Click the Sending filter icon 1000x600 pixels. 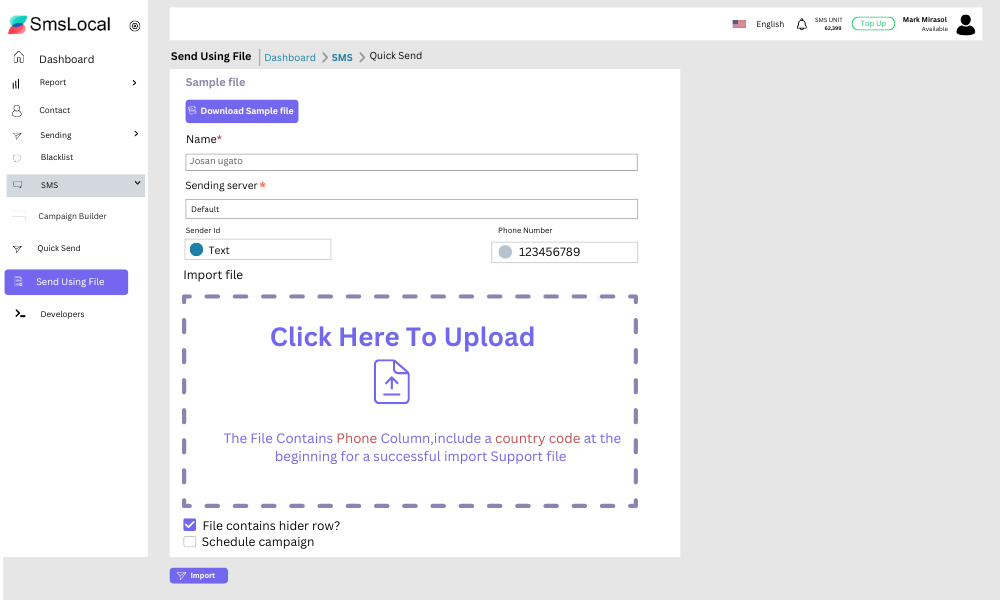pyautogui.click(x=17, y=136)
